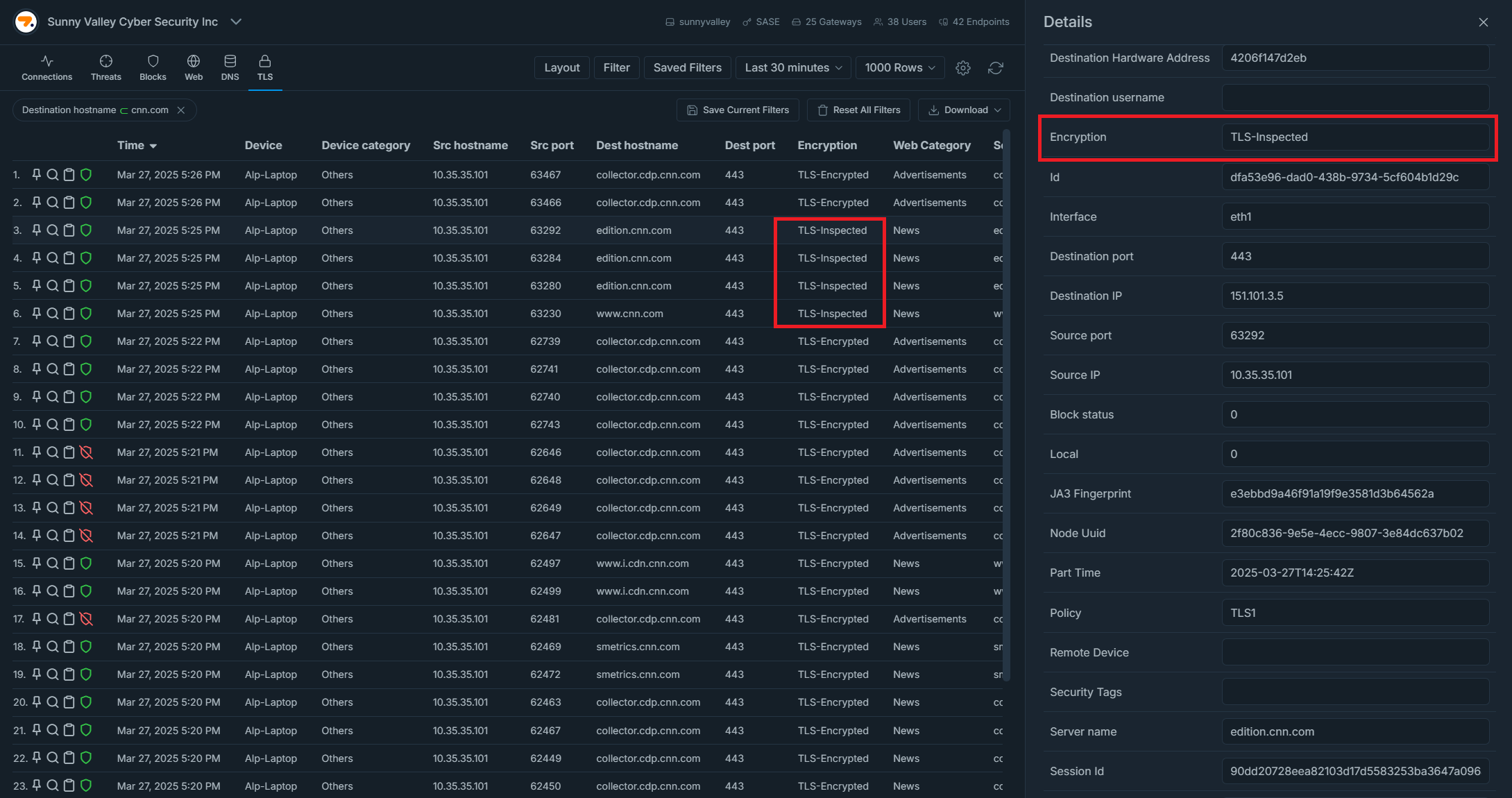
Task: Pin row 1 in the table
Action: pyautogui.click(x=36, y=175)
